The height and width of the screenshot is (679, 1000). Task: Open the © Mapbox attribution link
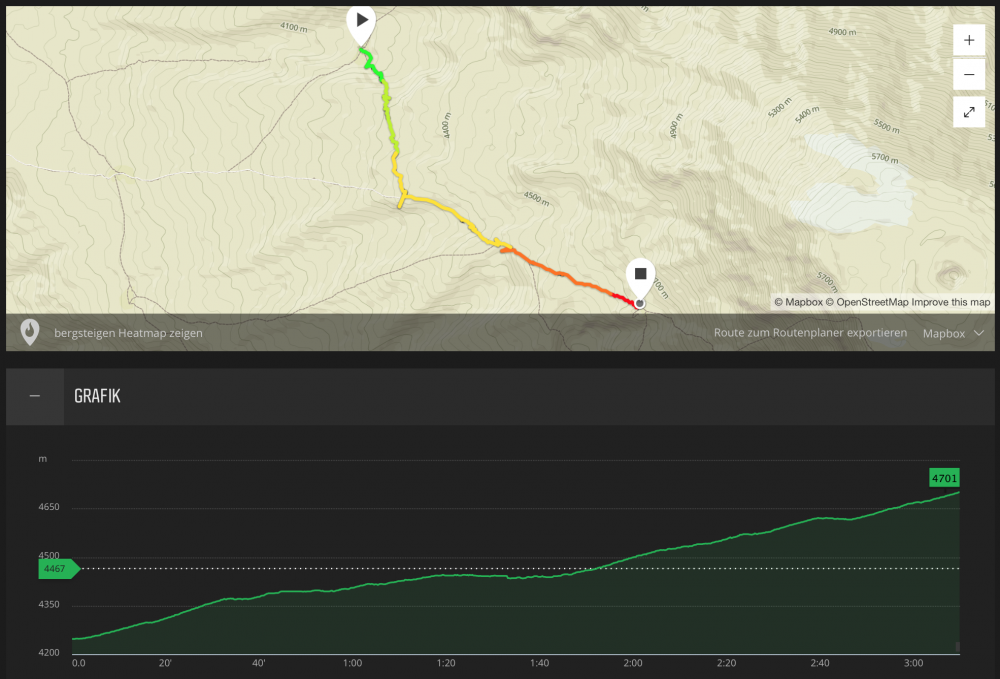(798, 302)
